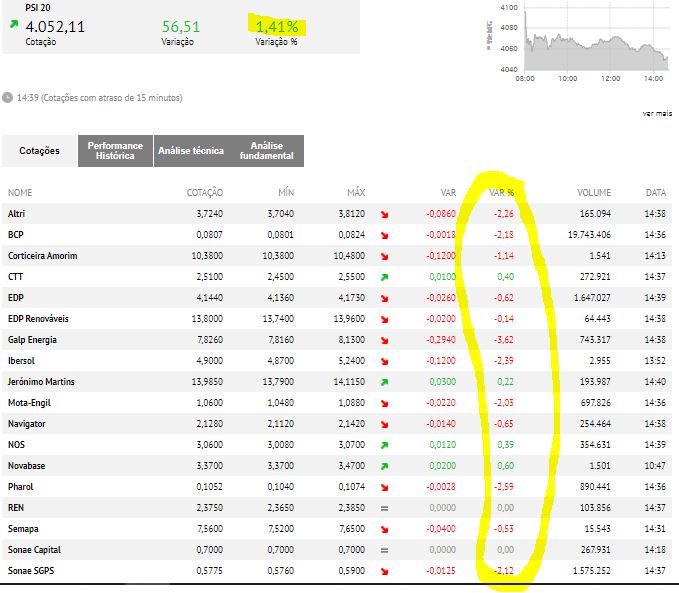
Task: Click BCP volume 19.743.406
Action: (x=589, y=234)
